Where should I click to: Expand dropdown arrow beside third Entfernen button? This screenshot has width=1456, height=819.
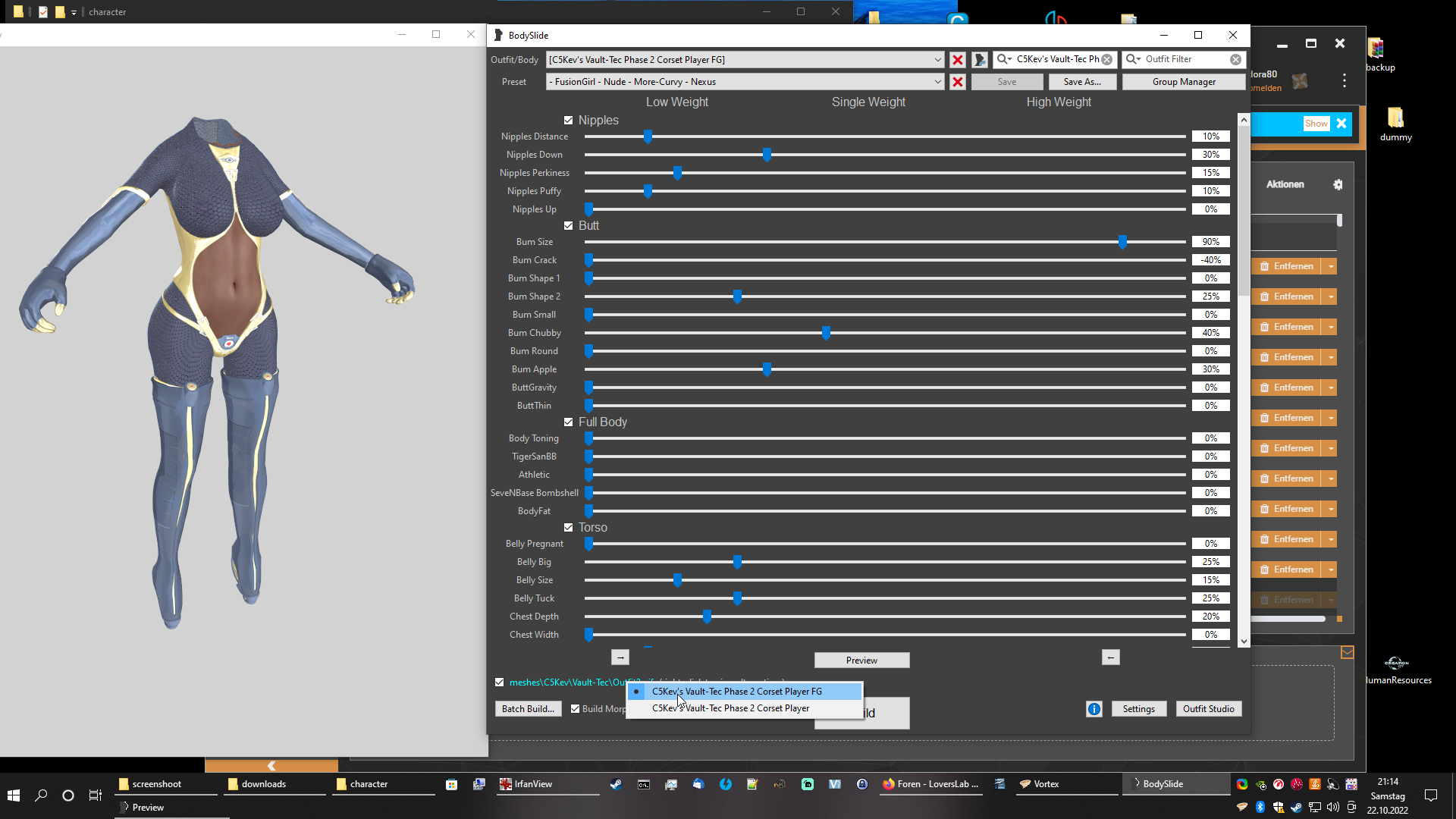pyautogui.click(x=1331, y=327)
